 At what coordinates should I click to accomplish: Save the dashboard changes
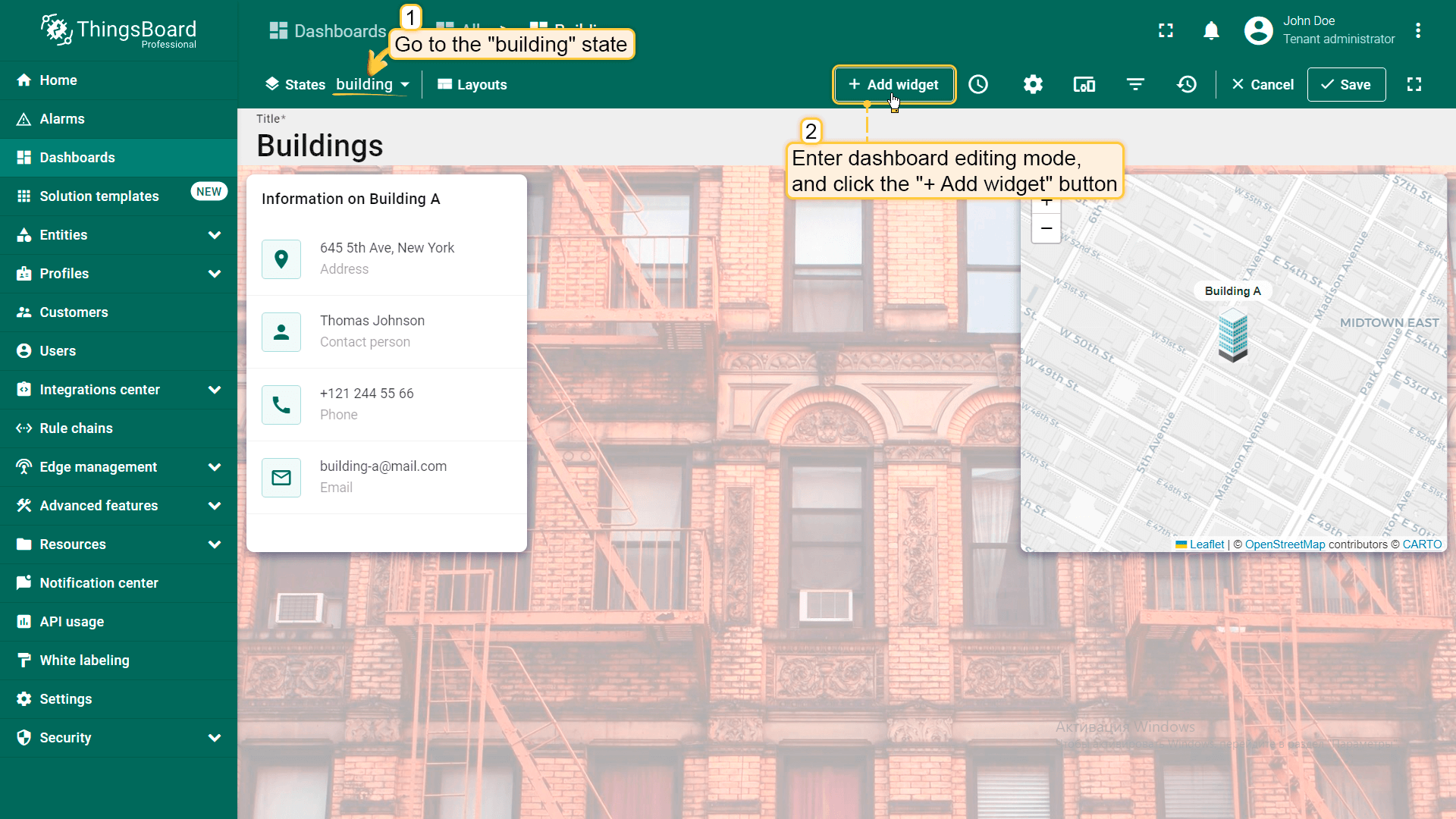1346,84
